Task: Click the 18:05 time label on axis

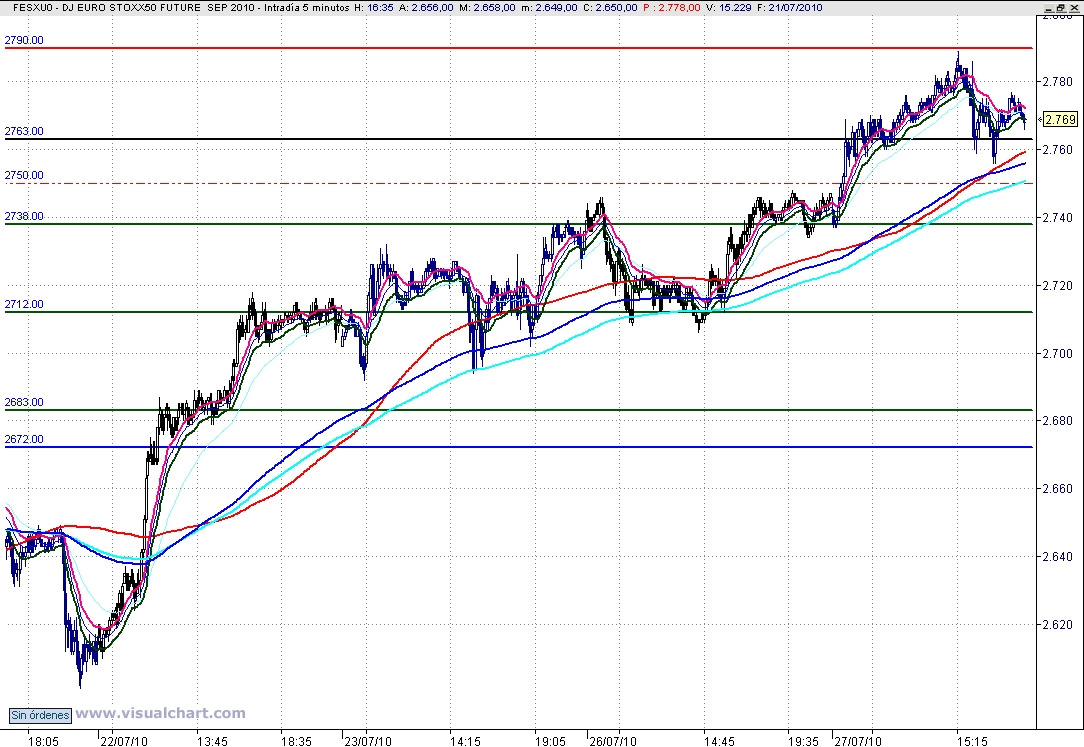Action: (x=43, y=741)
